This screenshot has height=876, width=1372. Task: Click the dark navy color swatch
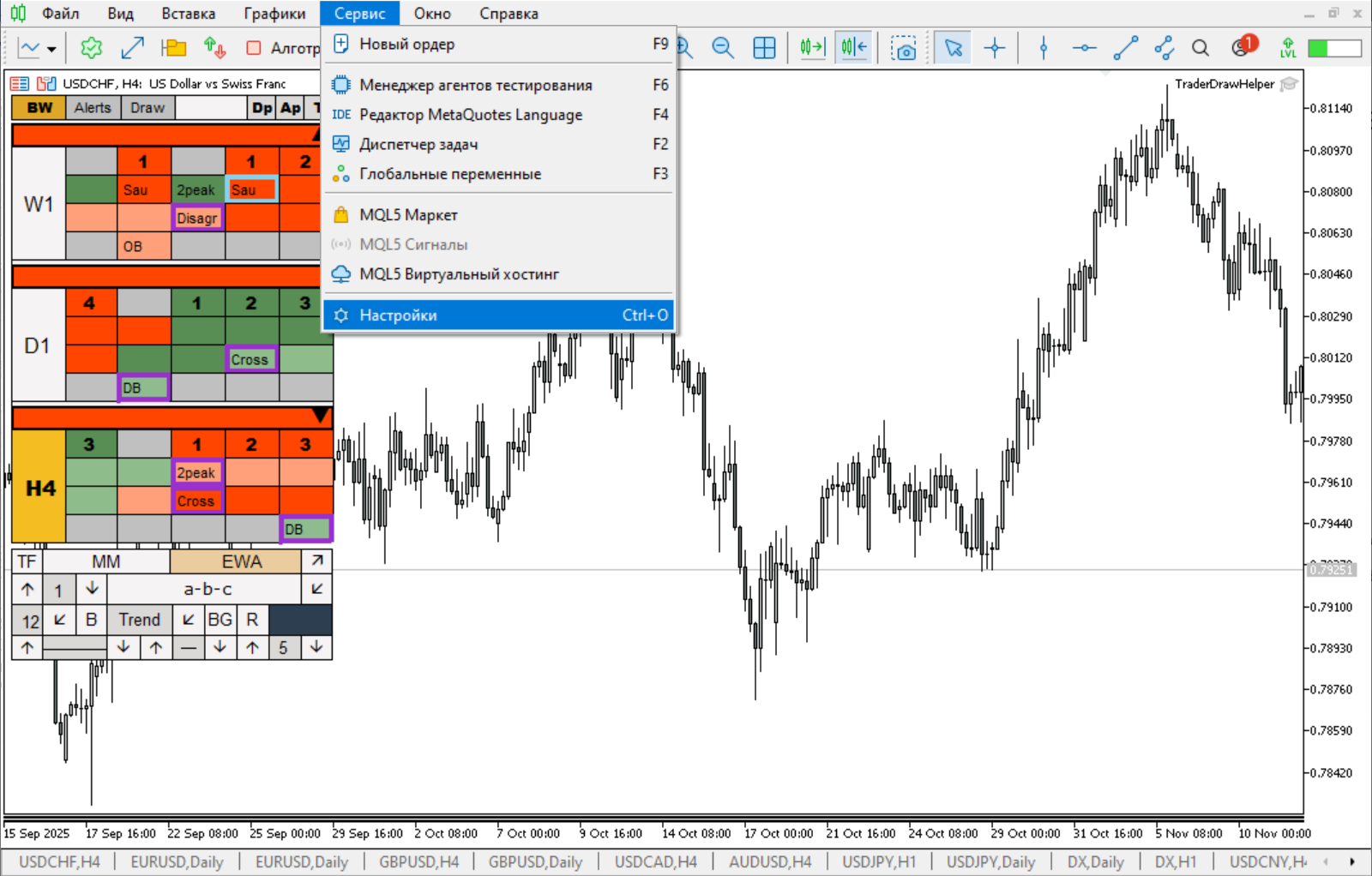301,620
